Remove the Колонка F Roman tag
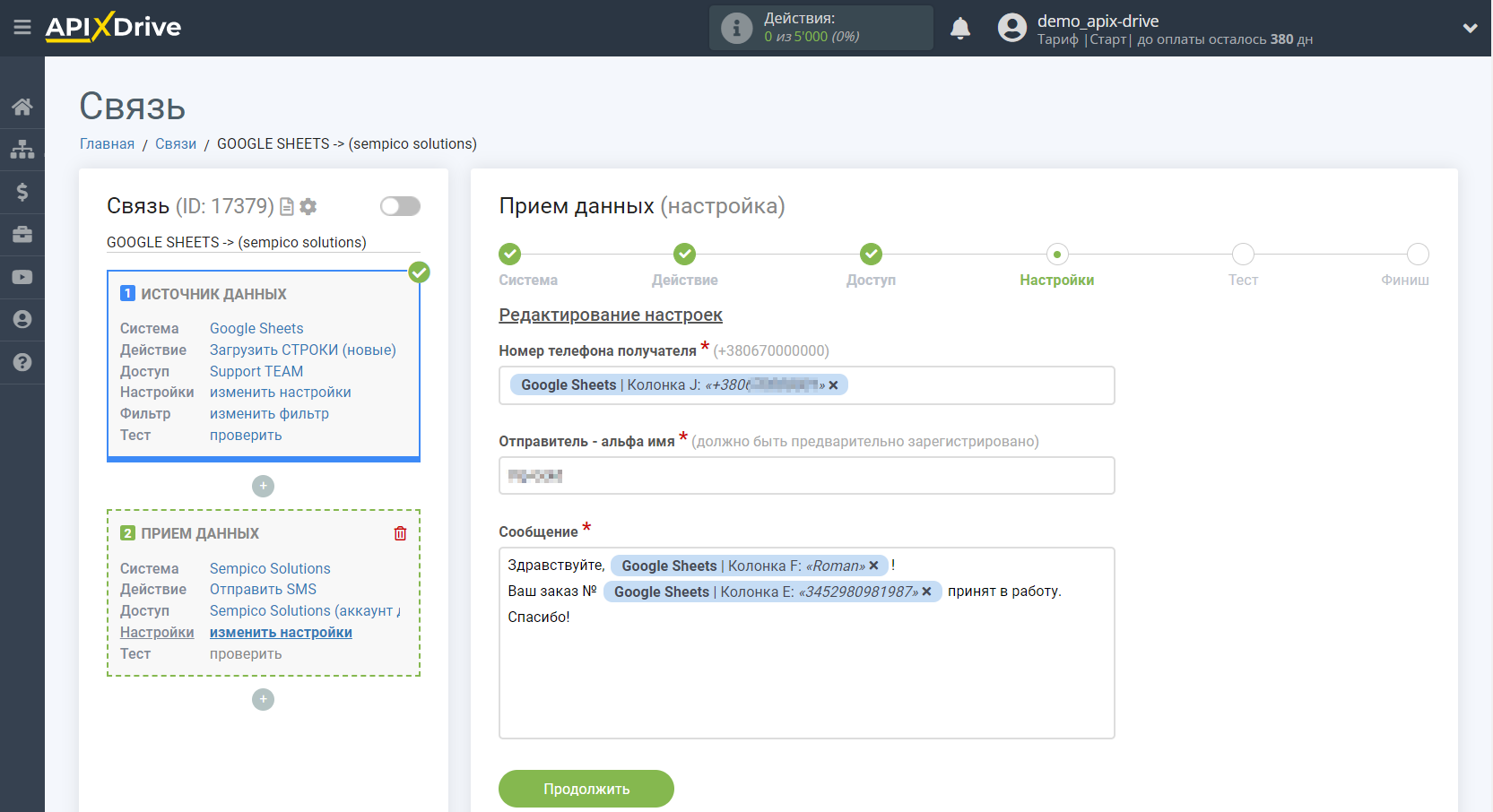 tap(873, 566)
